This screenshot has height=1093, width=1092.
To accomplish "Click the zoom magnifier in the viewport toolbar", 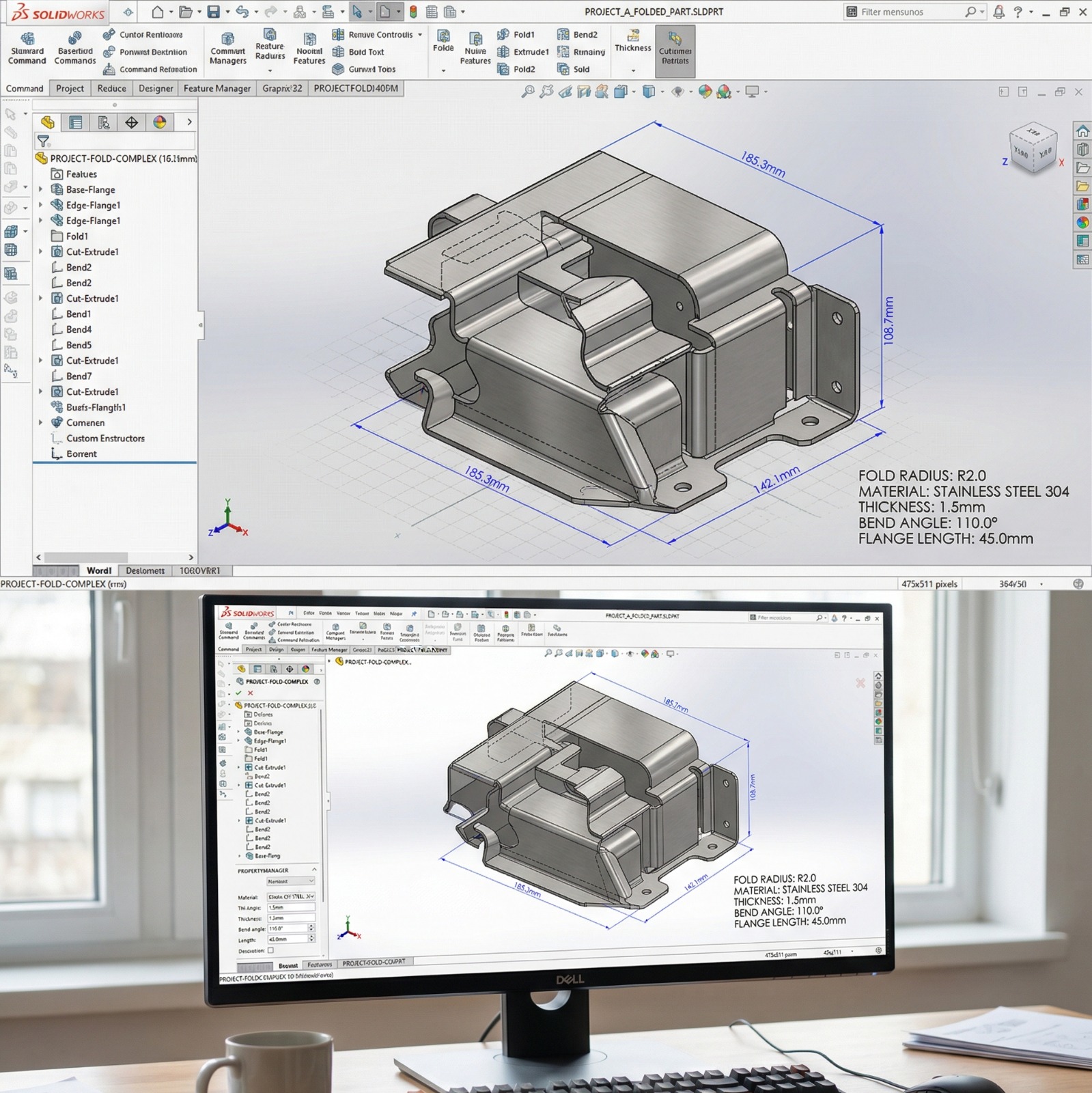I will tap(527, 92).
